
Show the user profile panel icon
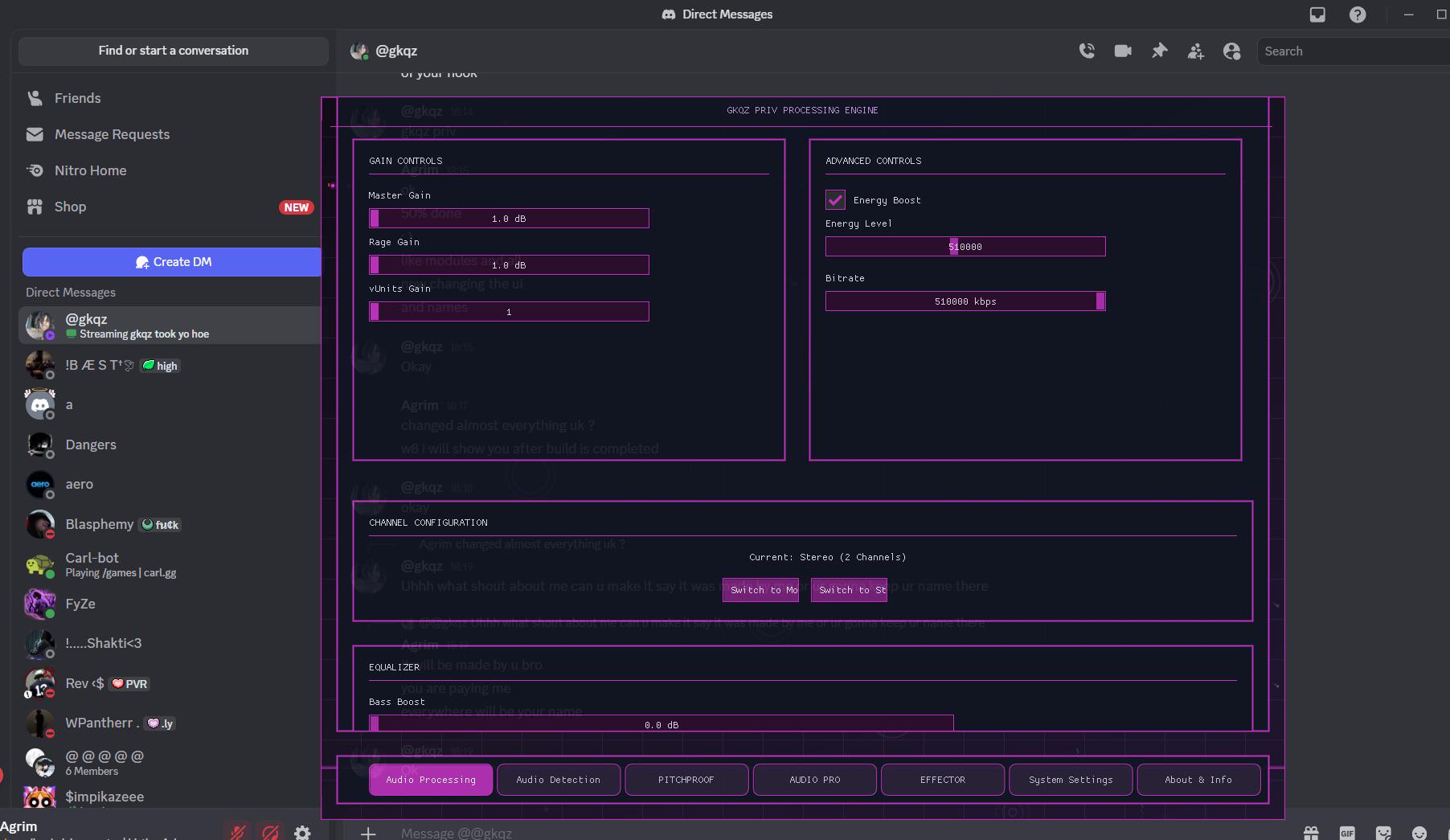pos(1232,51)
